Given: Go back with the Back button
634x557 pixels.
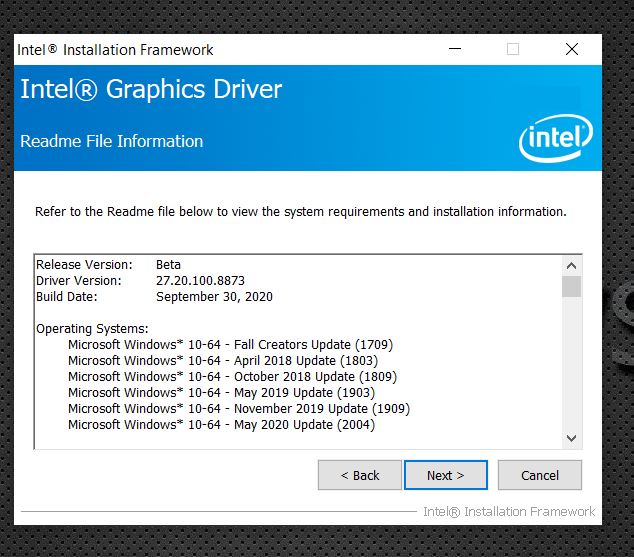Looking at the screenshot, I should 359,475.
